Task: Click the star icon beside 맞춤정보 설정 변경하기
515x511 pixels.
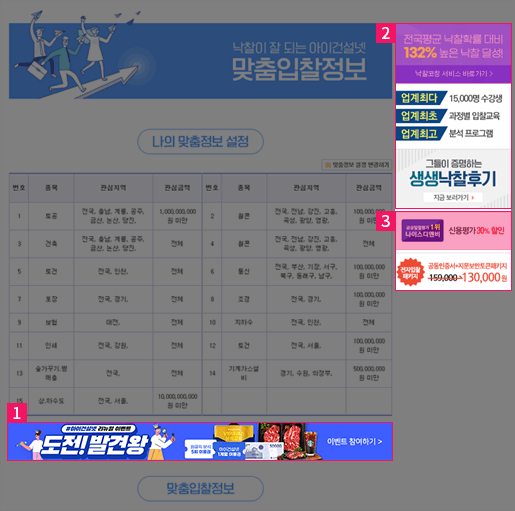Action: [x=328, y=165]
